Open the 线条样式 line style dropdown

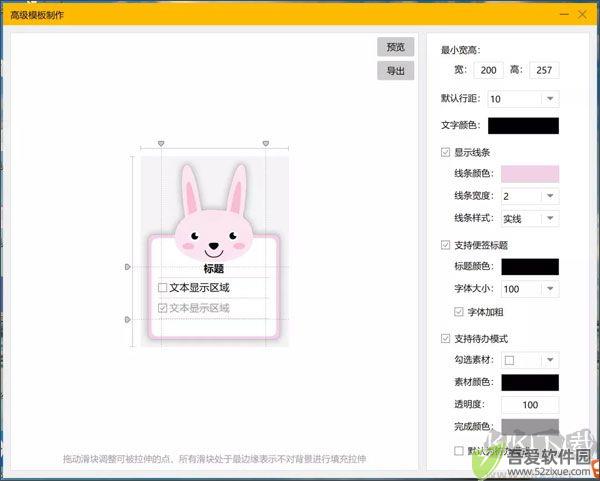[x=530, y=219]
